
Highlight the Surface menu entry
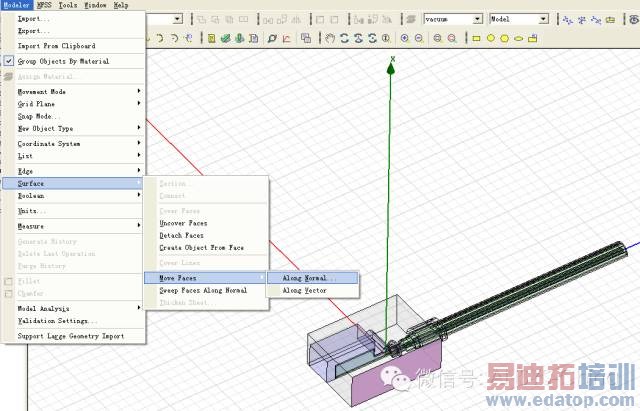point(73,183)
